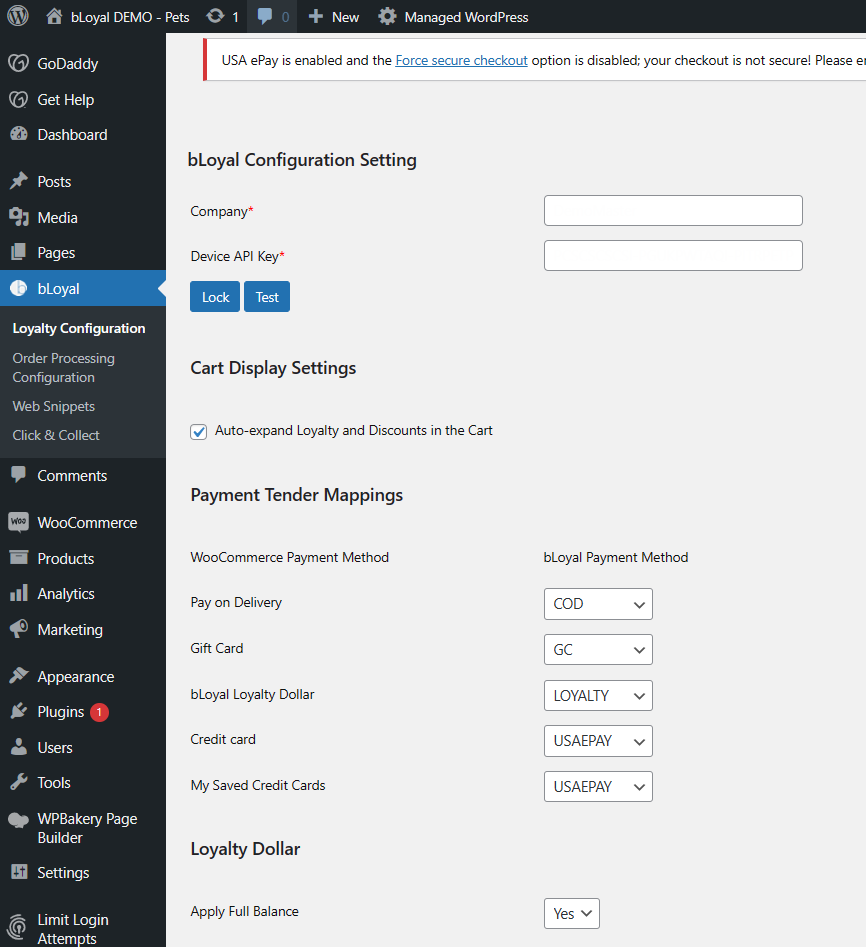Click the Settings sliders icon

19,872
